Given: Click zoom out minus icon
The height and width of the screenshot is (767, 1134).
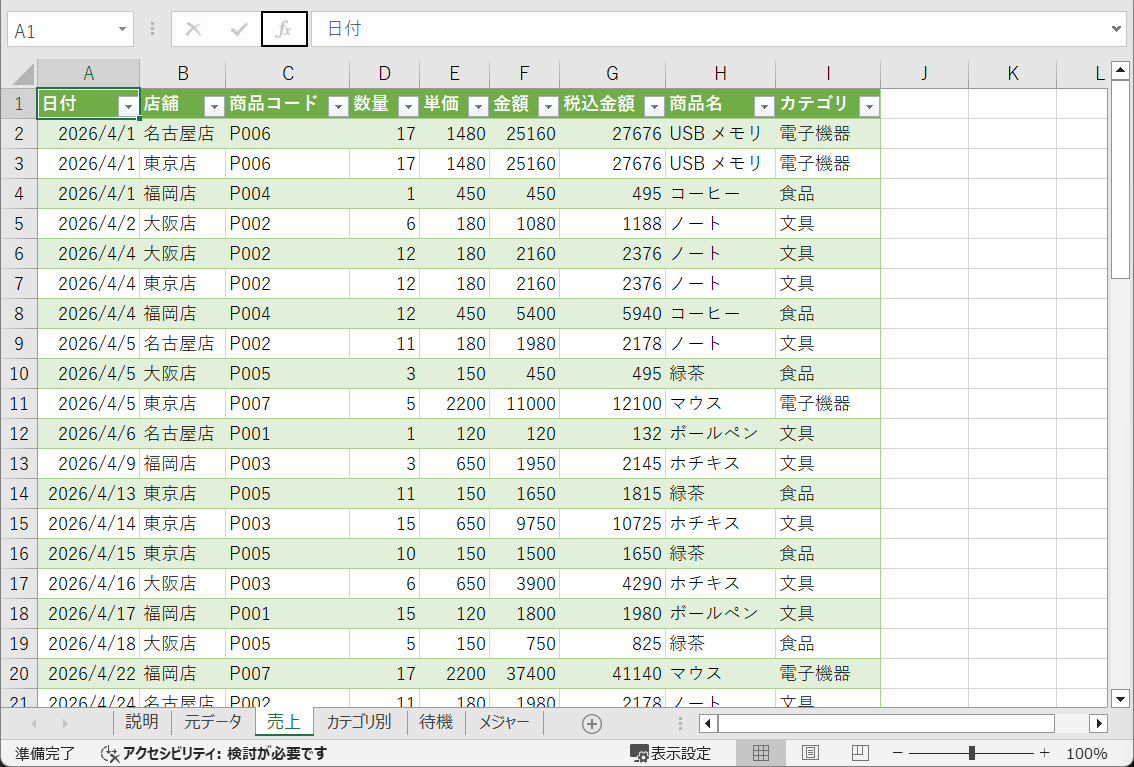Looking at the screenshot, I should click(x=898, y=753).
